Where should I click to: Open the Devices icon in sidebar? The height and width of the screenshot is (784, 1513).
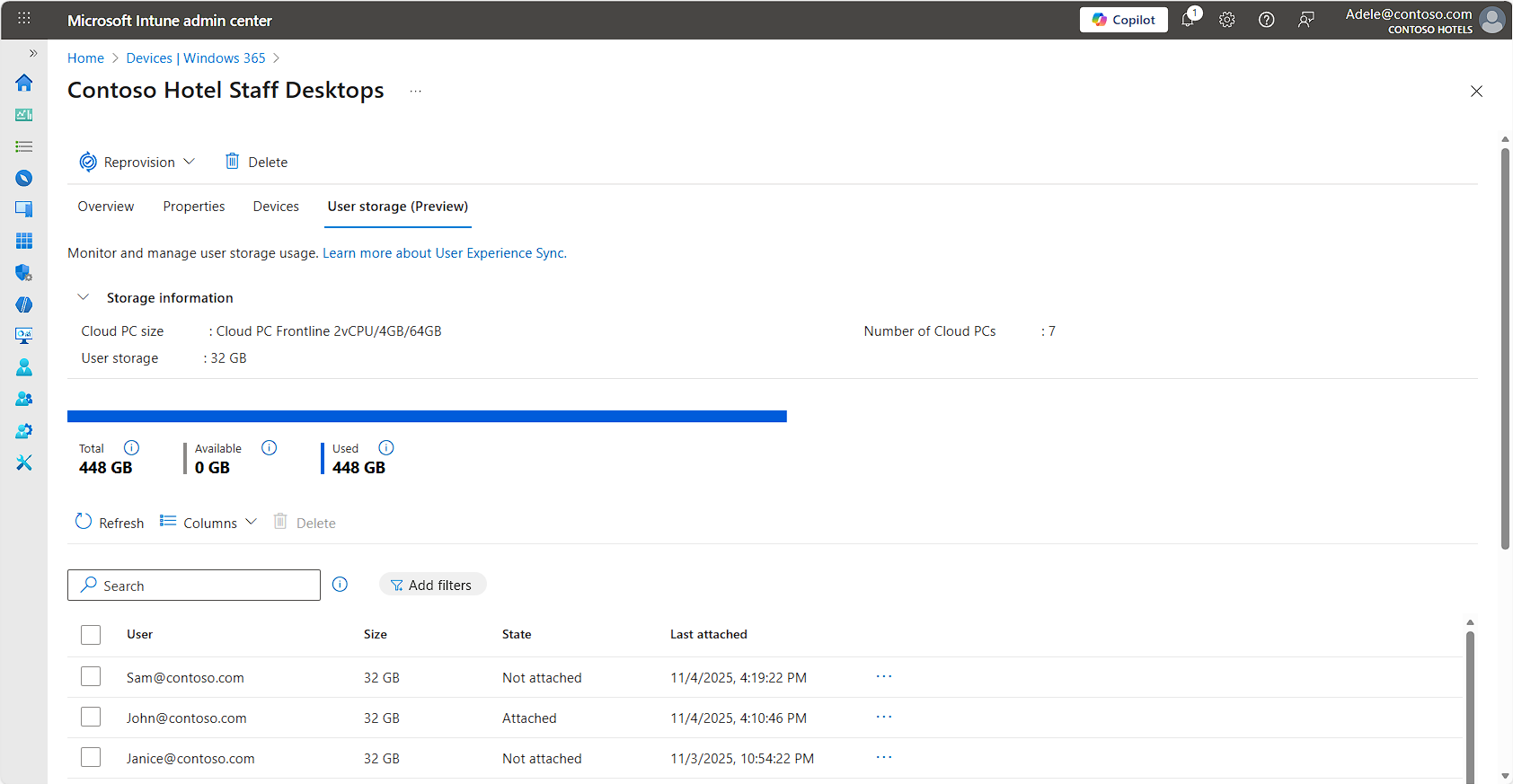click(24, 209)
